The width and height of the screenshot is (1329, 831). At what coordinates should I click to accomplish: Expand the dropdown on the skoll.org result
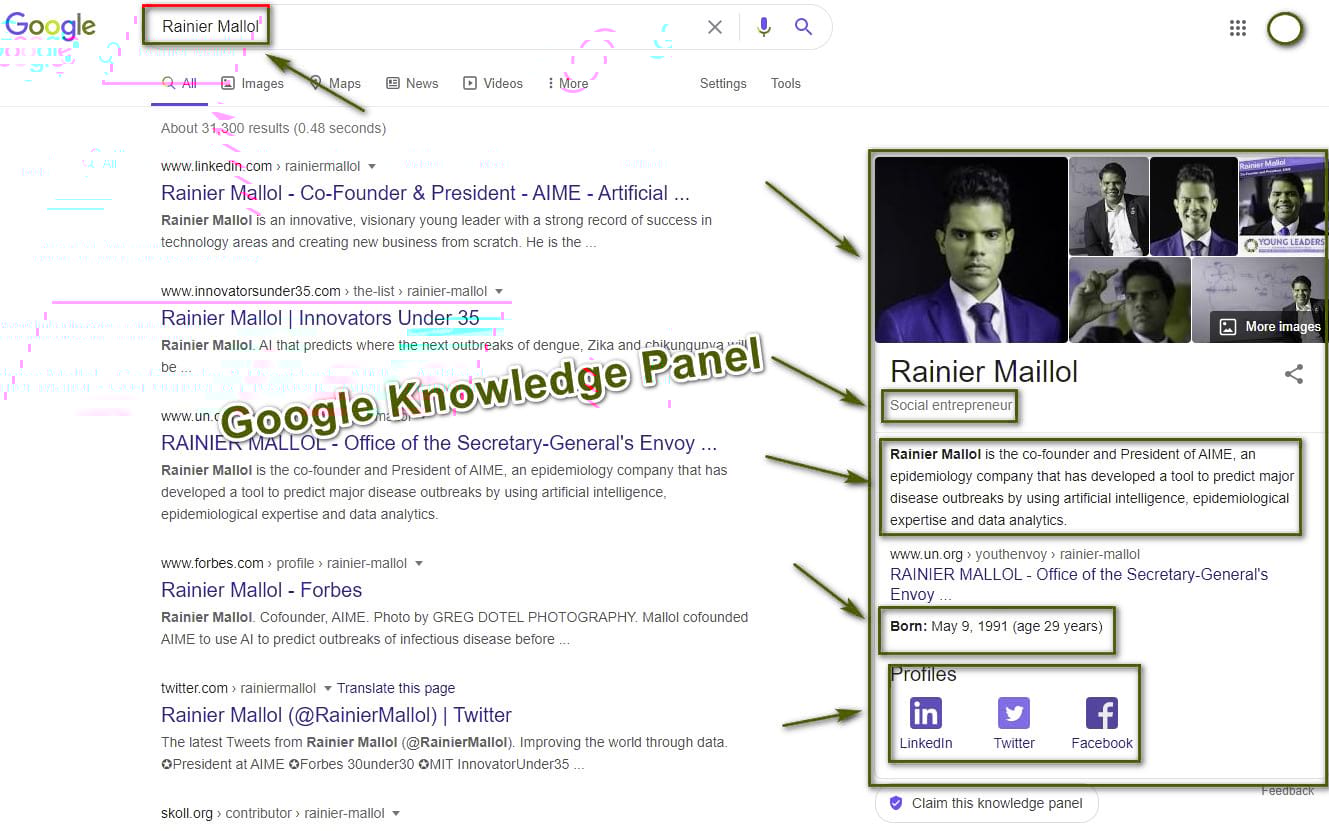click(x=395, y=813)
